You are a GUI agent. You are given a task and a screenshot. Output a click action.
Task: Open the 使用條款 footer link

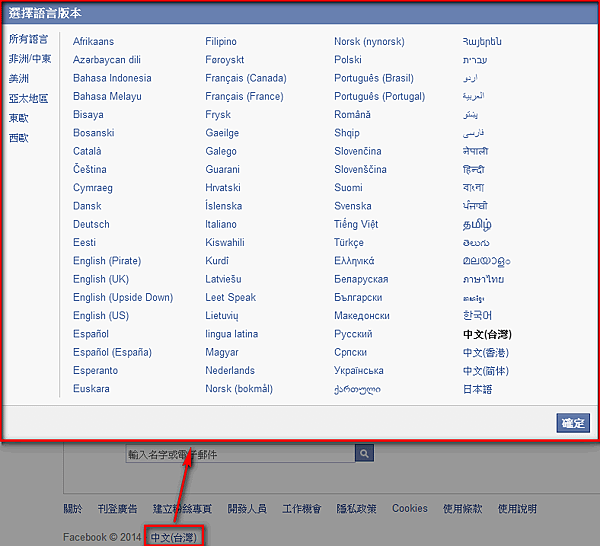462,509
